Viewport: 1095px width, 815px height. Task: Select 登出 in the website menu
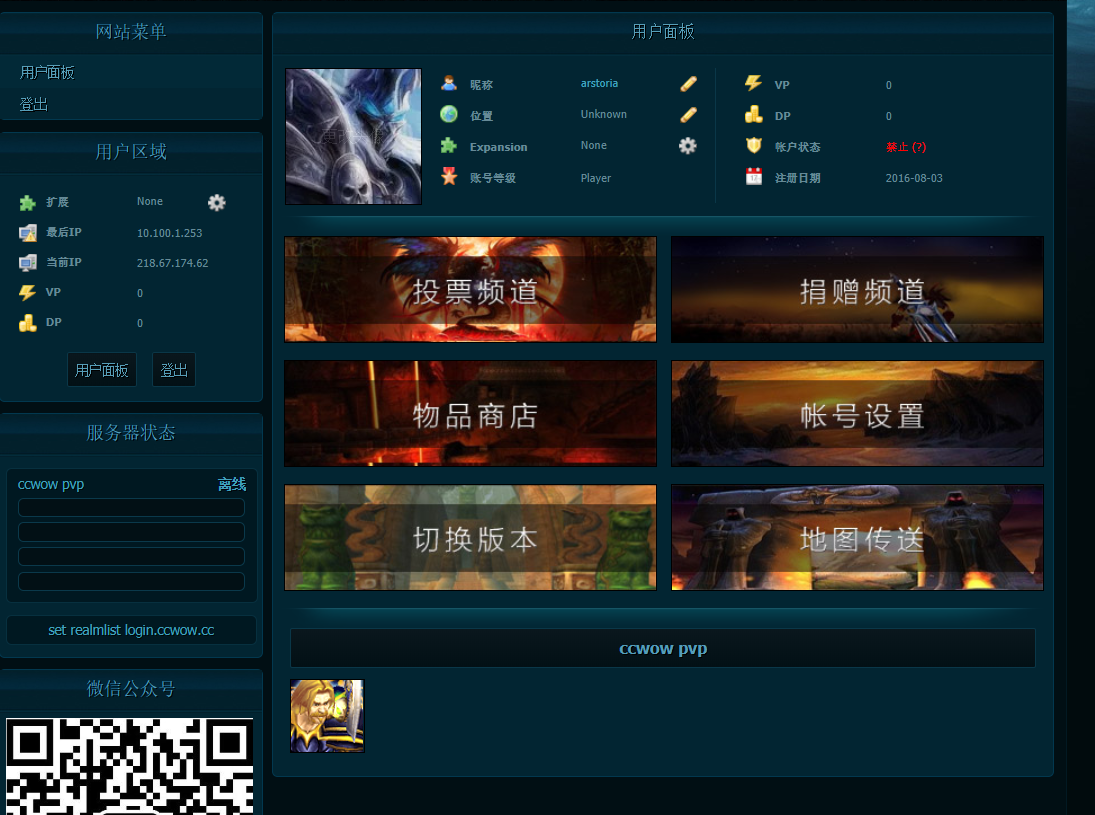(34, 104)
